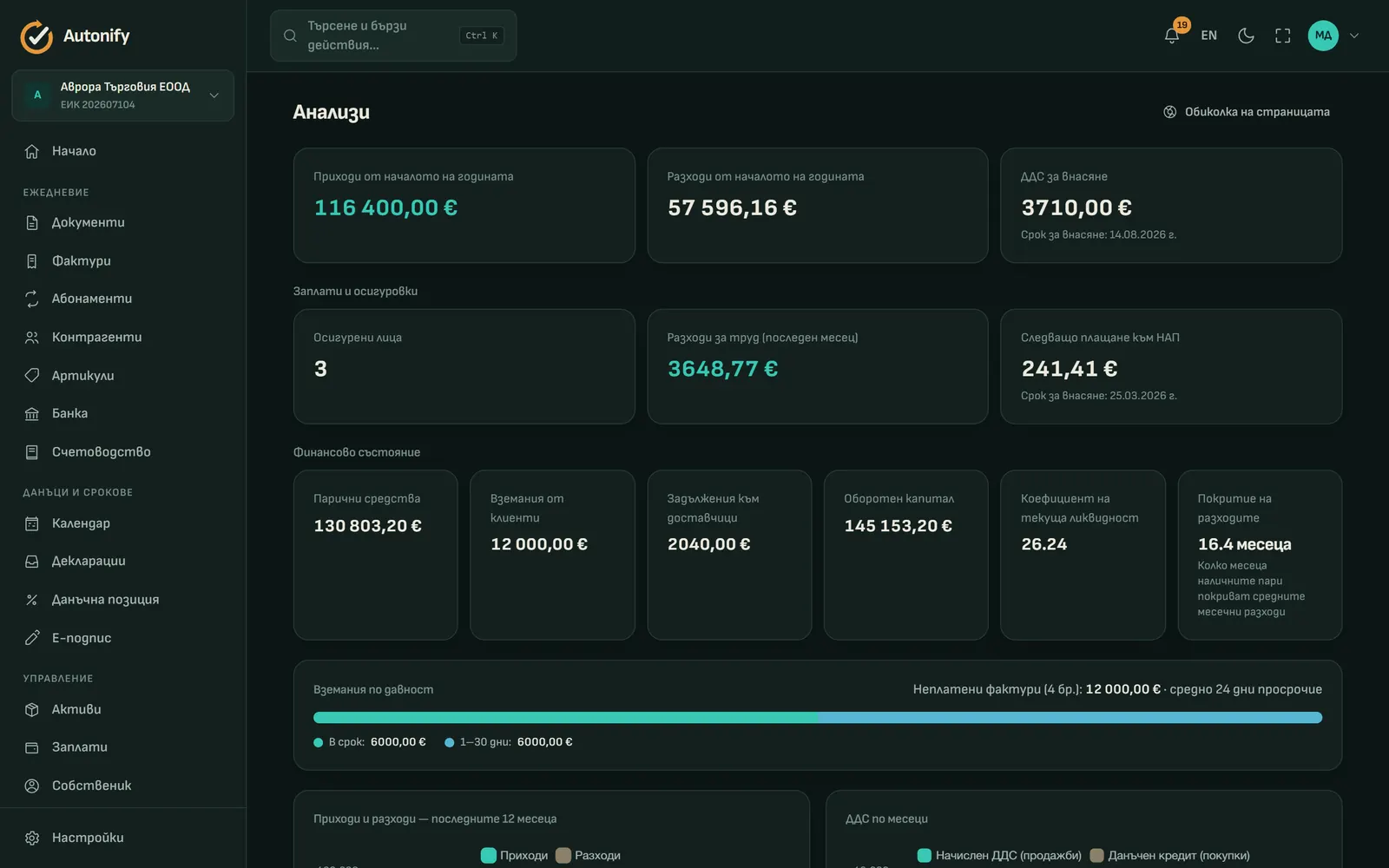Switch language to EN
The width and height of the screenshot is (1389, 868).
coord(1209,36)
